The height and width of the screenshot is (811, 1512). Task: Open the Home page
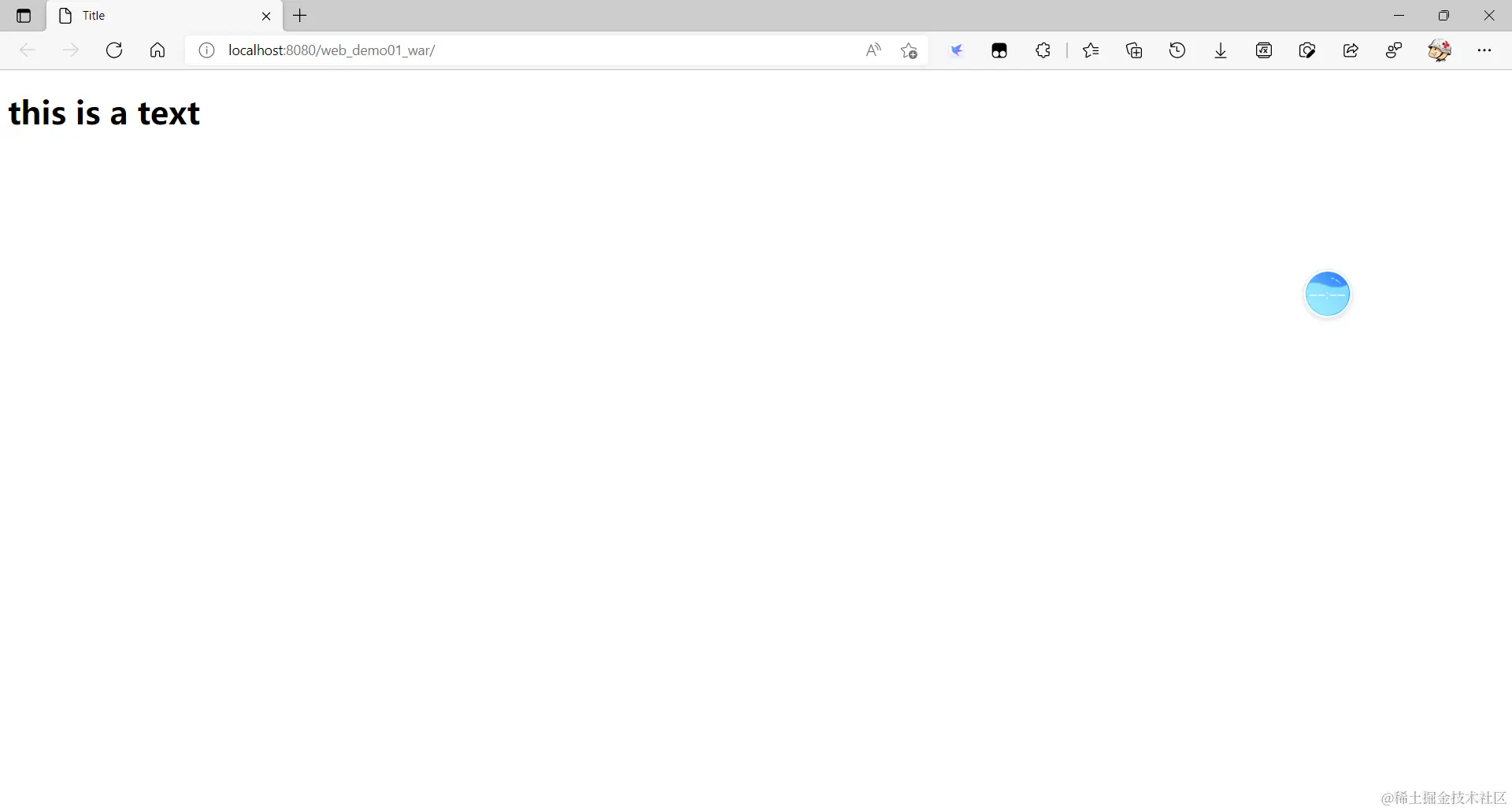(x=157, y=50)
